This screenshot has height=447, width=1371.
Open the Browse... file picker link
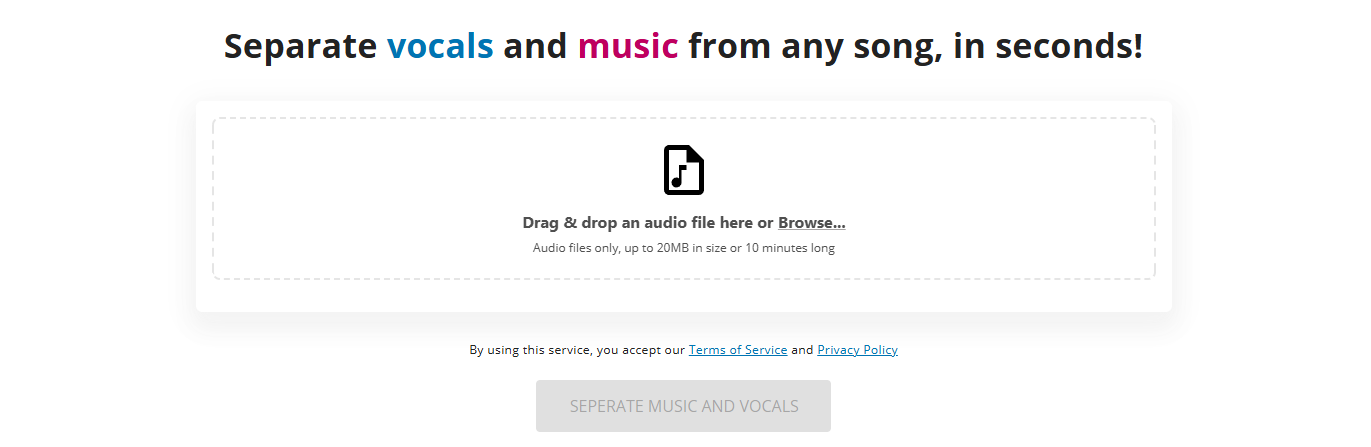pos(811,223)
